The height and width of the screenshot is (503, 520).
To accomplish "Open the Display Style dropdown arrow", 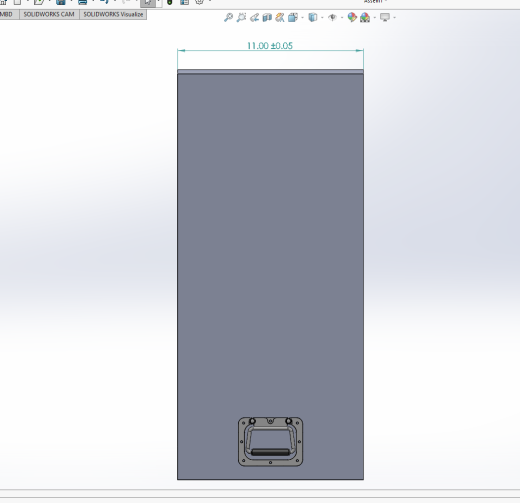I will (x=322, y=17).
